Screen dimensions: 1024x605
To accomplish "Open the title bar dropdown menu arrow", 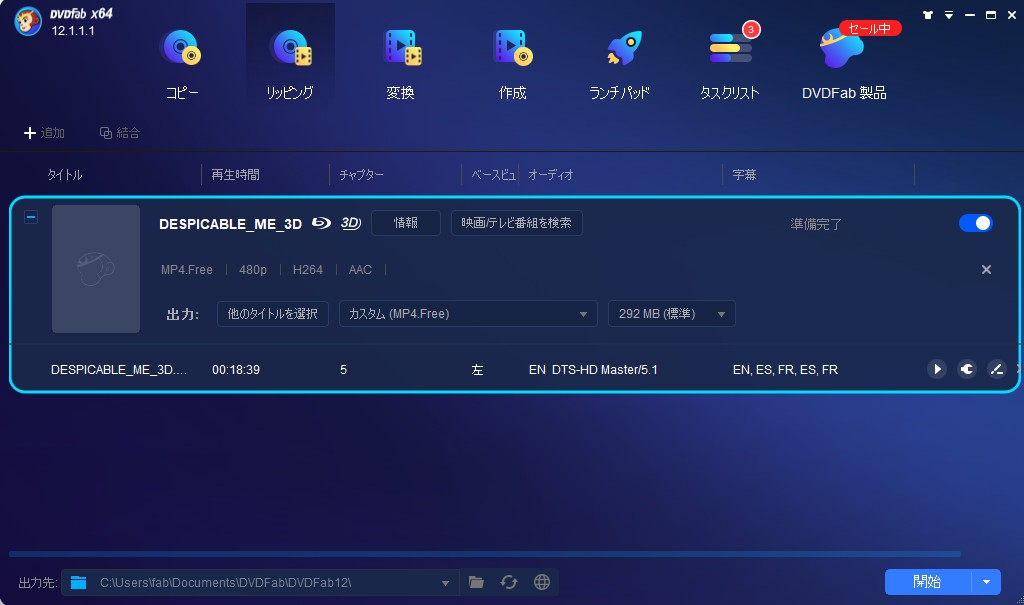I will (949, 15).
